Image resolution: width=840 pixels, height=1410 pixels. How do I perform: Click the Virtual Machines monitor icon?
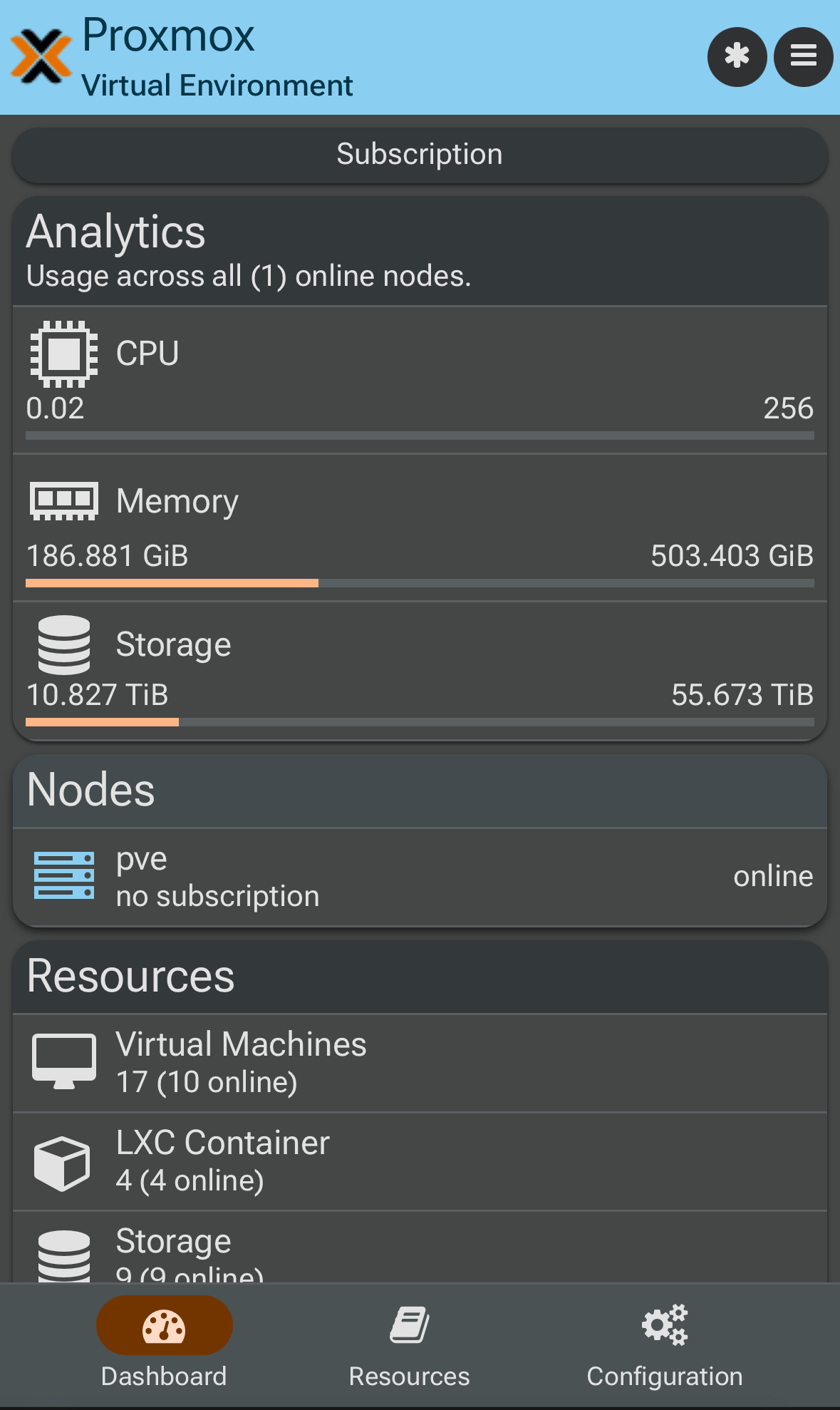pos(64,1061)
